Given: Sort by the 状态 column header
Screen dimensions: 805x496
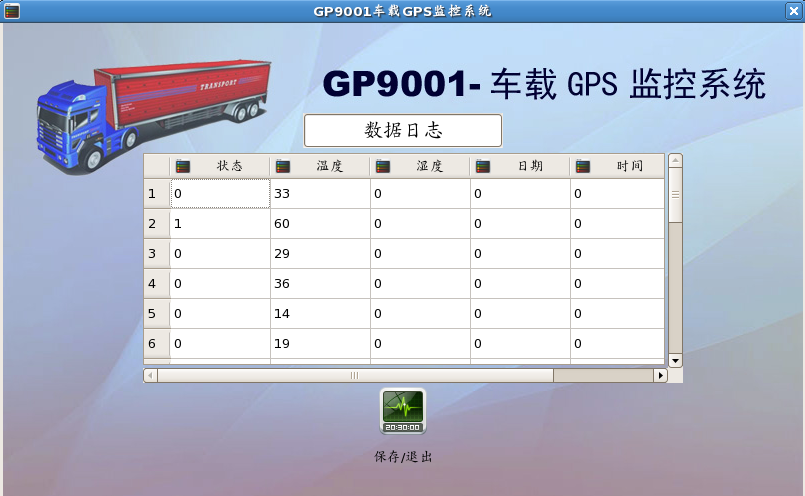Looking at the screenshot, I should (x=220, y=166).
